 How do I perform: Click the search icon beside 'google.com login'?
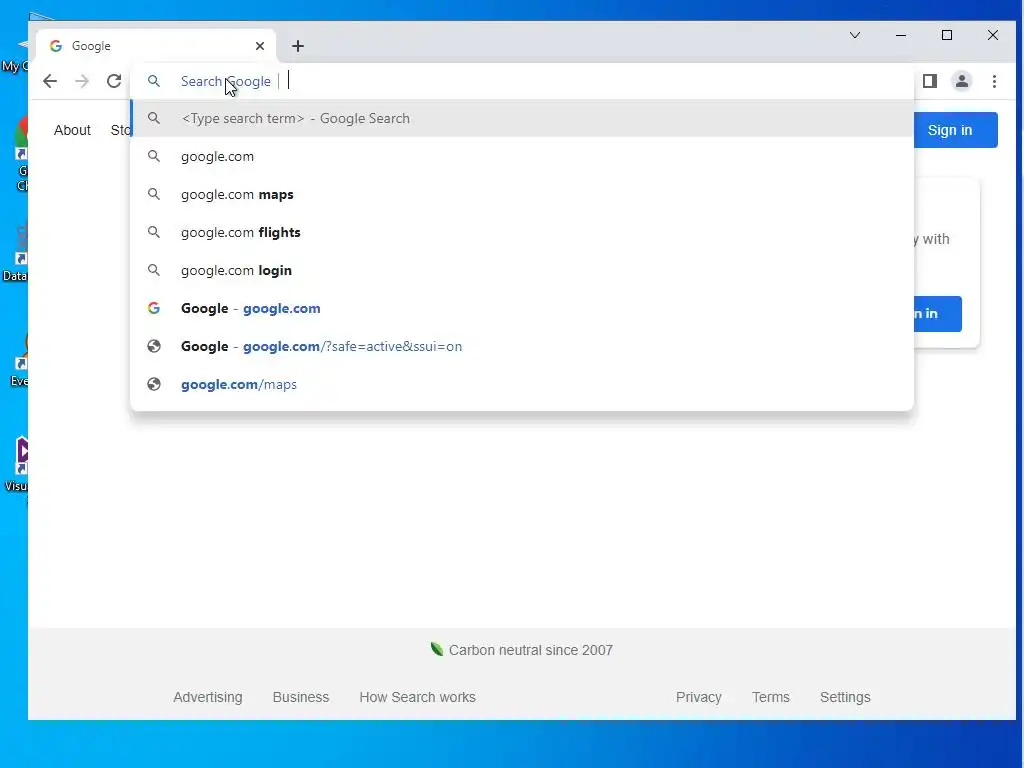pyautogui.click(x=153, y=270)
